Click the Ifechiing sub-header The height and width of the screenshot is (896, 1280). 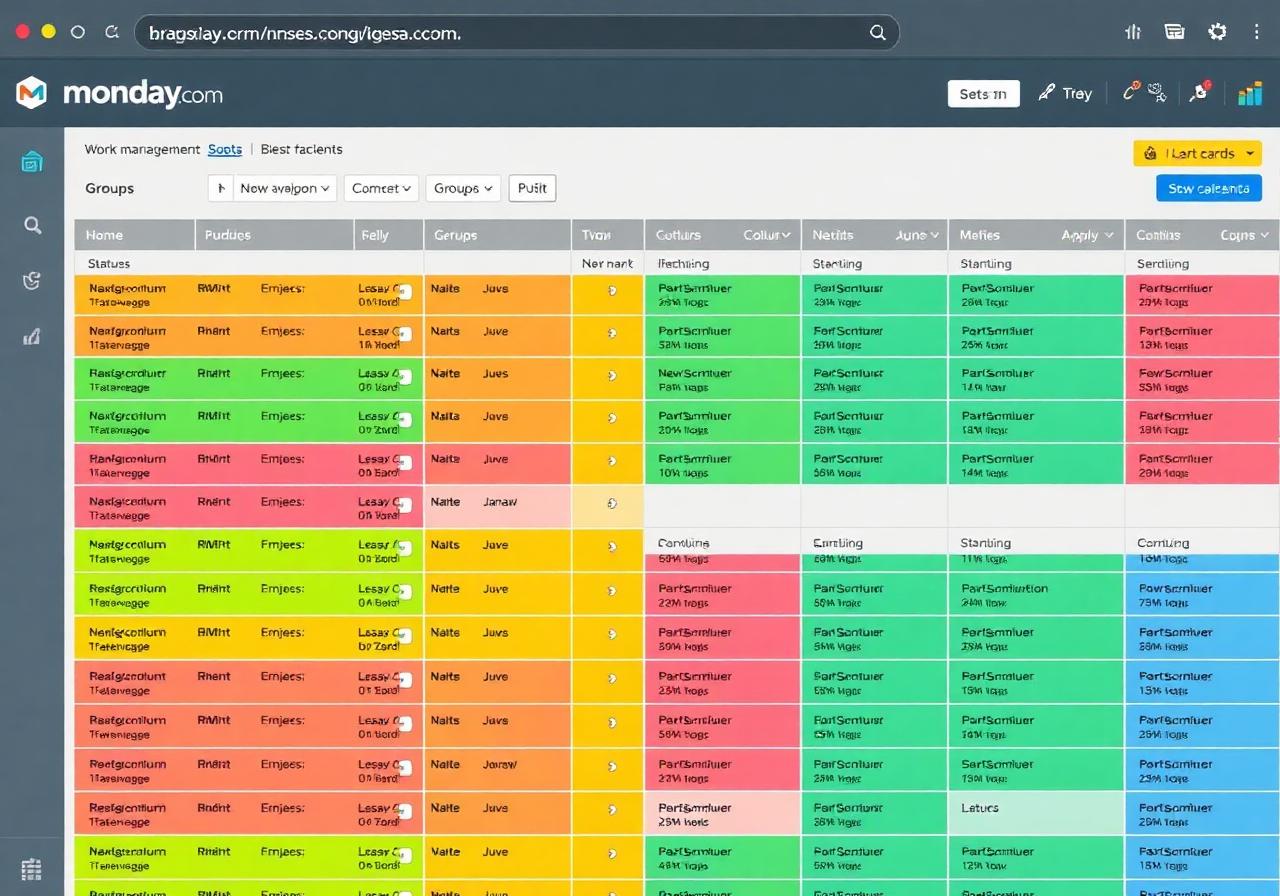tap(684, 264)
